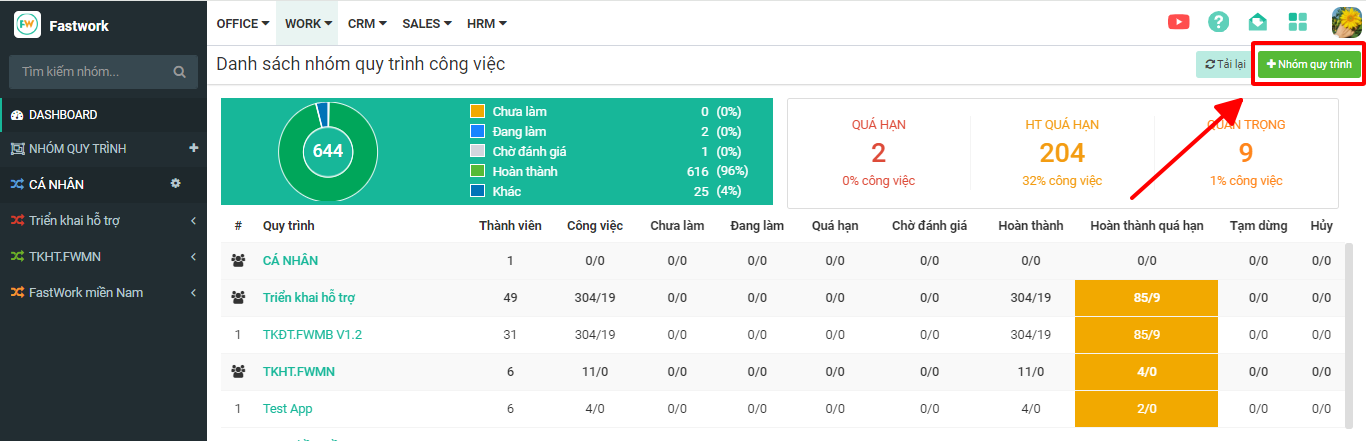Open the HRM dropdown menu
The height and width of the screenshot is (441, 1366).
pos(487,23)
